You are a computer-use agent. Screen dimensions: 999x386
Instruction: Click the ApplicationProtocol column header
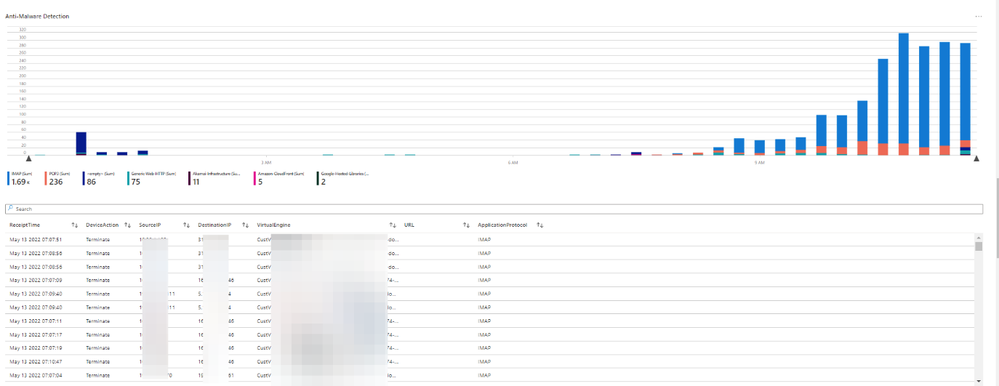(502, 225)
